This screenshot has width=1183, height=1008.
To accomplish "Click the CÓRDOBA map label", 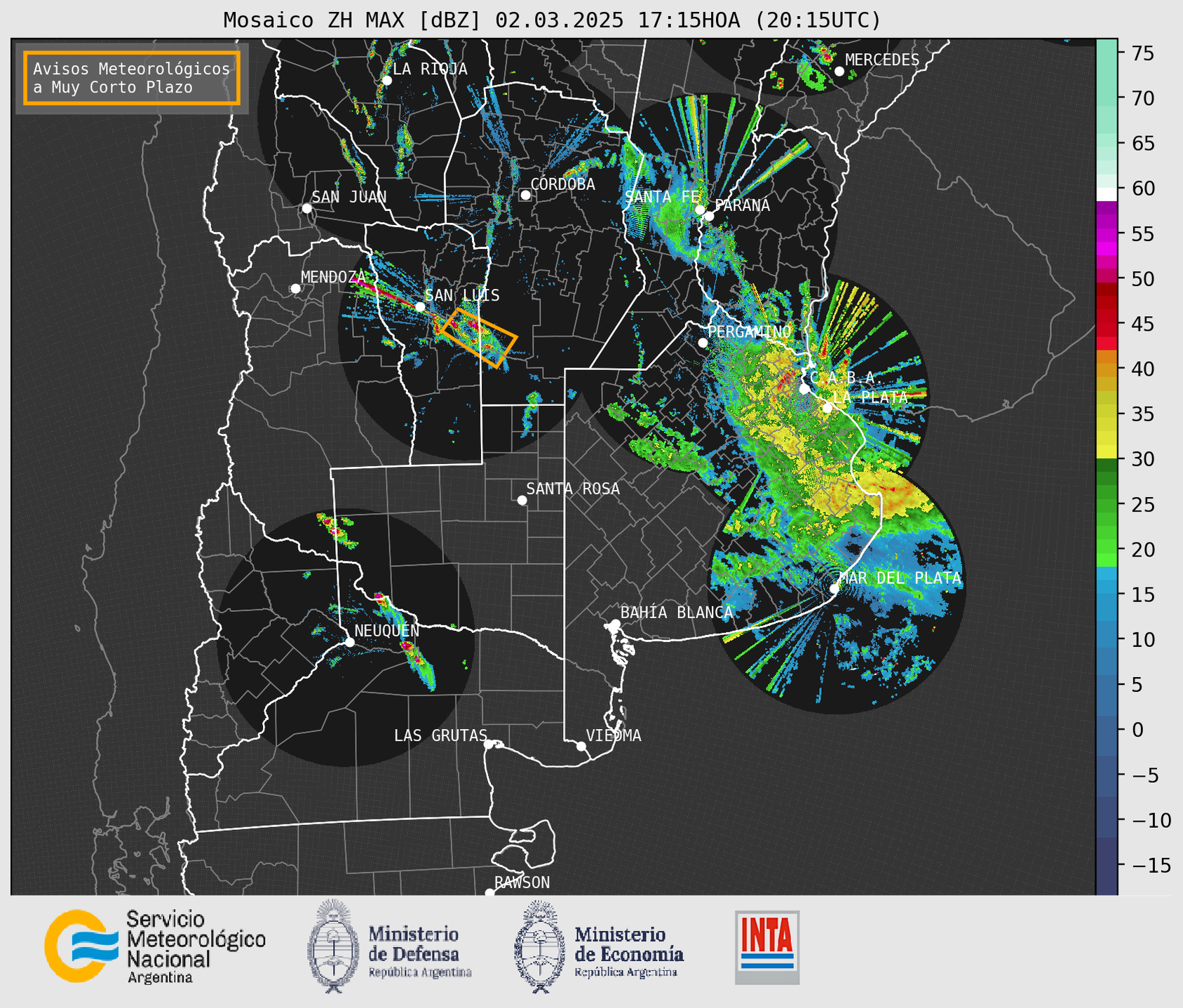I will tap(562, 184).
